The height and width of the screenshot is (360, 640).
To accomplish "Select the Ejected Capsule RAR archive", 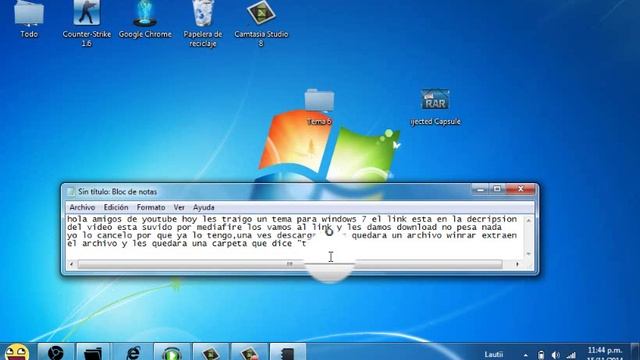I will click(x=435, y=108).
